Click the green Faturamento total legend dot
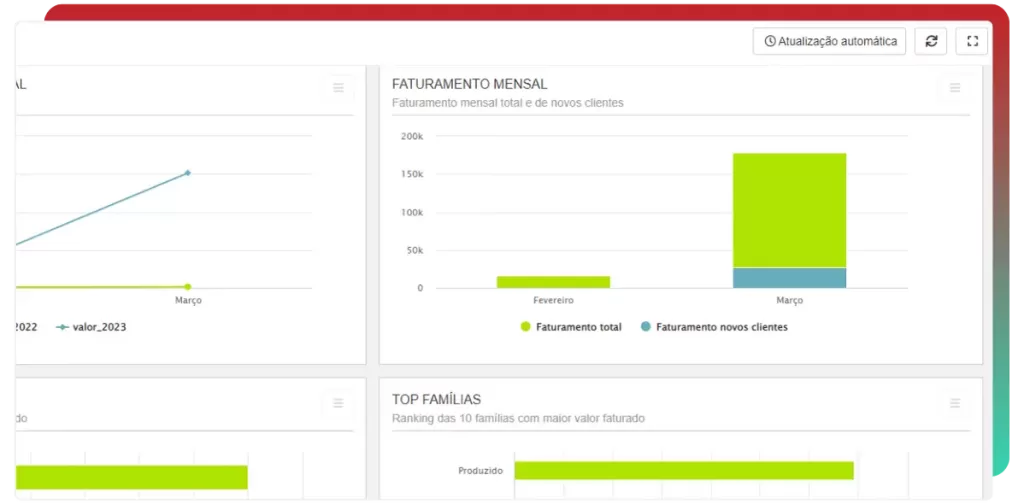 coord(525,327)
